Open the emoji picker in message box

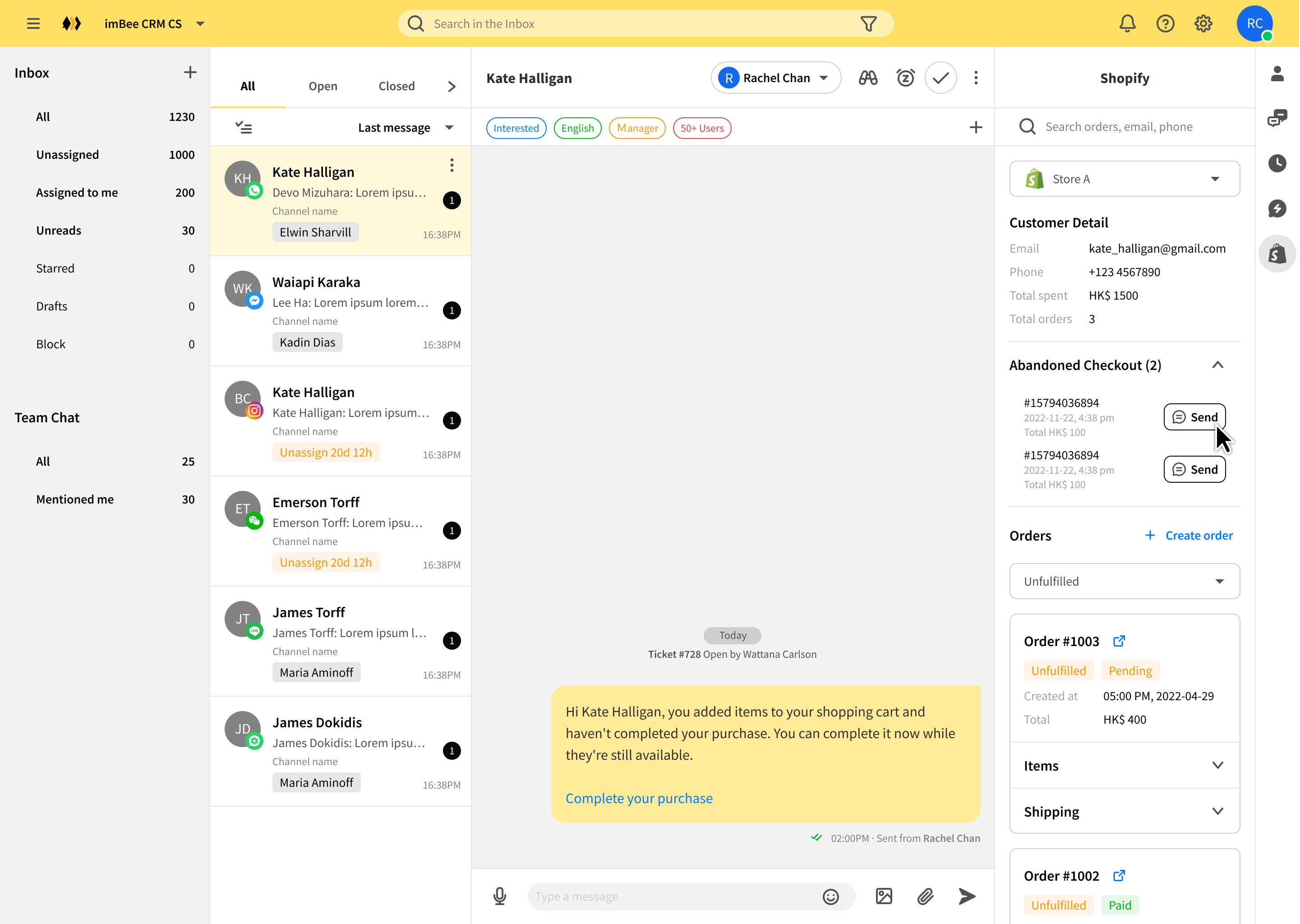pyautogui.click(x=830, y=896)
